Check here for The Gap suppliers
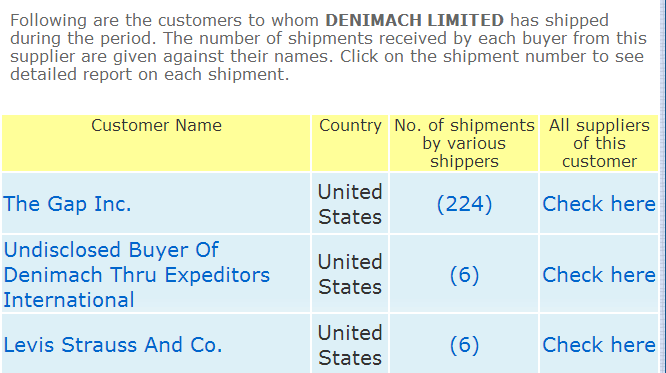This screenshot has width=666, height=373. pyautogui.click(x=599, y=204)
